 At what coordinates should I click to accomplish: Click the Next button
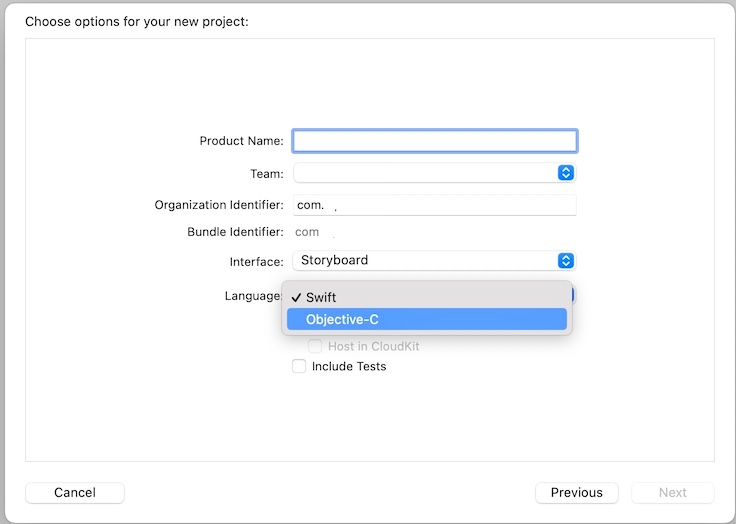tap(673, 493)
